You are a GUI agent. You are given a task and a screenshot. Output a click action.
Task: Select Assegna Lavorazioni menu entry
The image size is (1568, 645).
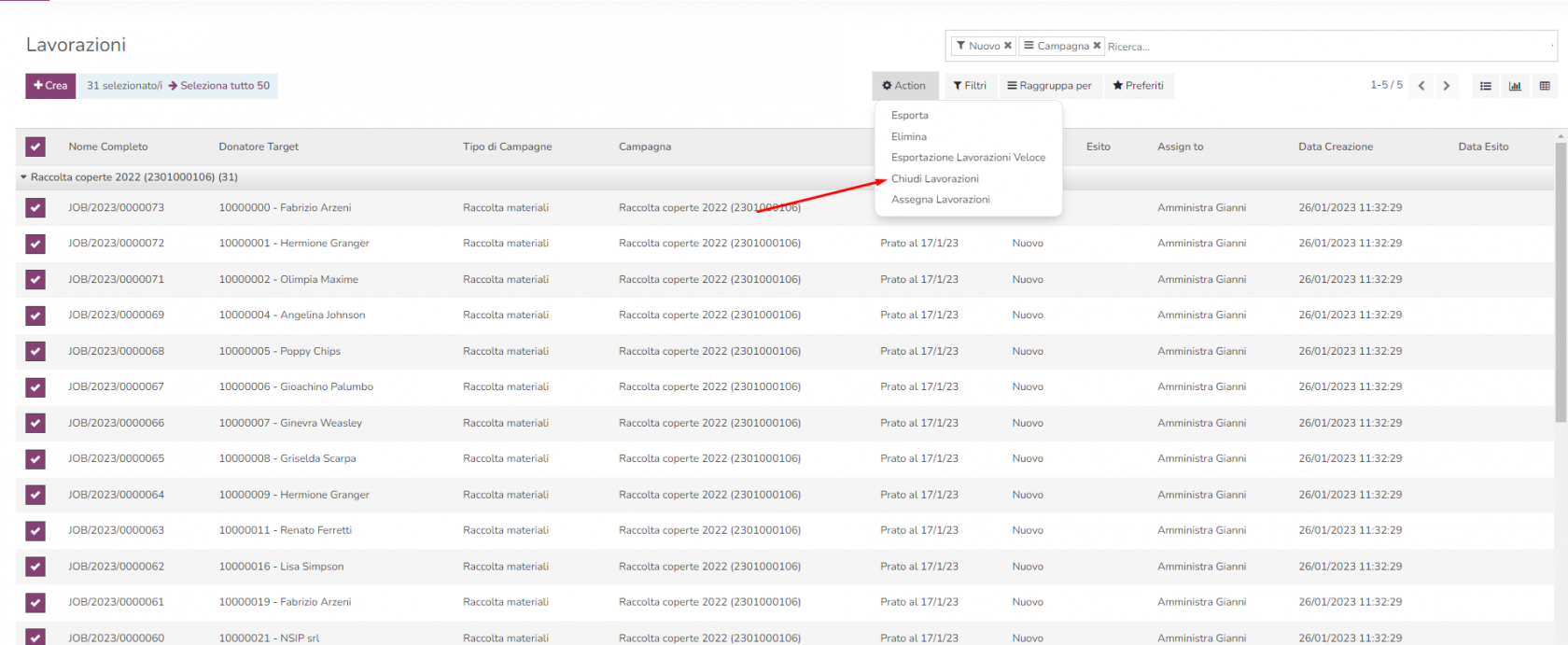coord(940,200)
